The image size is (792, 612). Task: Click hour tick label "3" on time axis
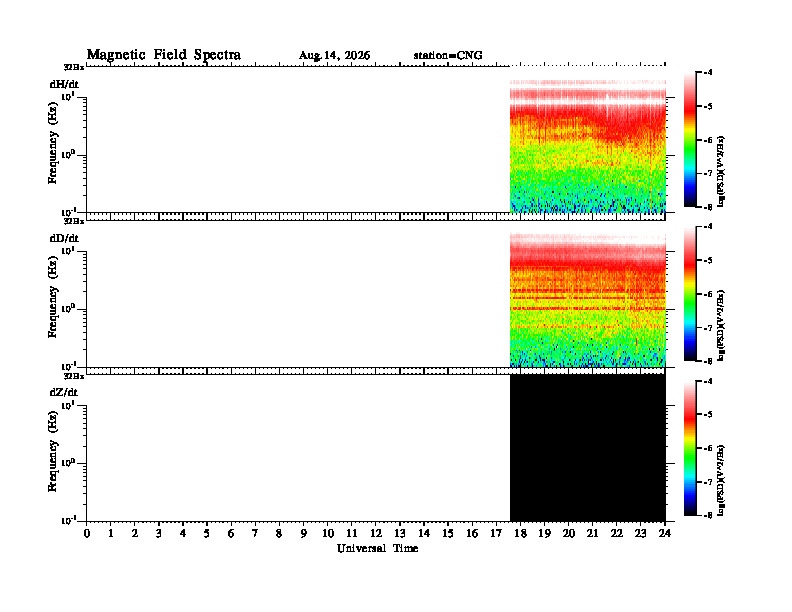159,534
